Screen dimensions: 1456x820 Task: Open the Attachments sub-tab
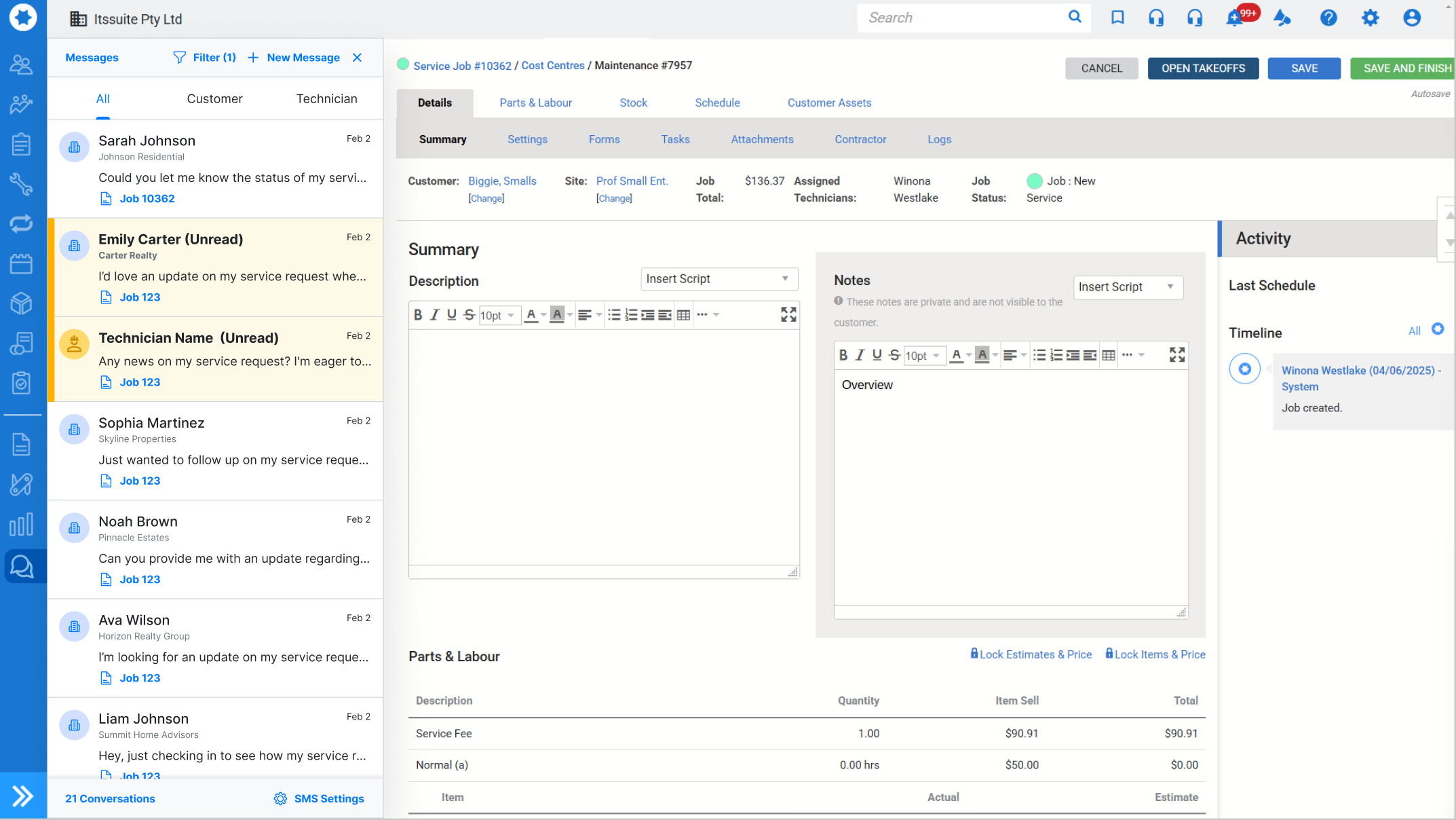(x=762, y=139)
